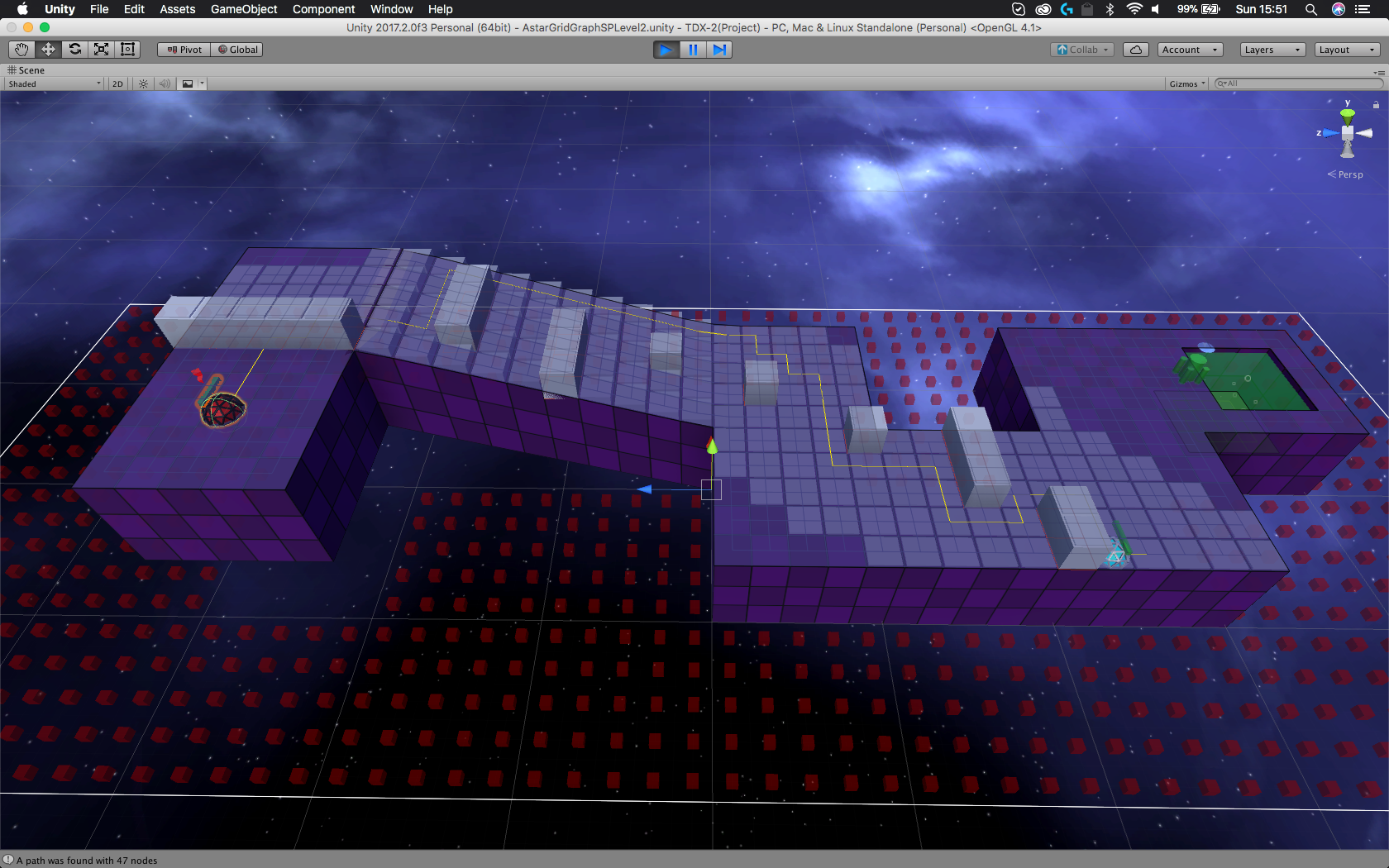This screenshot has width=1389, height=868.
Task: Pause the game with Pause button
Action: click(693, 50)
